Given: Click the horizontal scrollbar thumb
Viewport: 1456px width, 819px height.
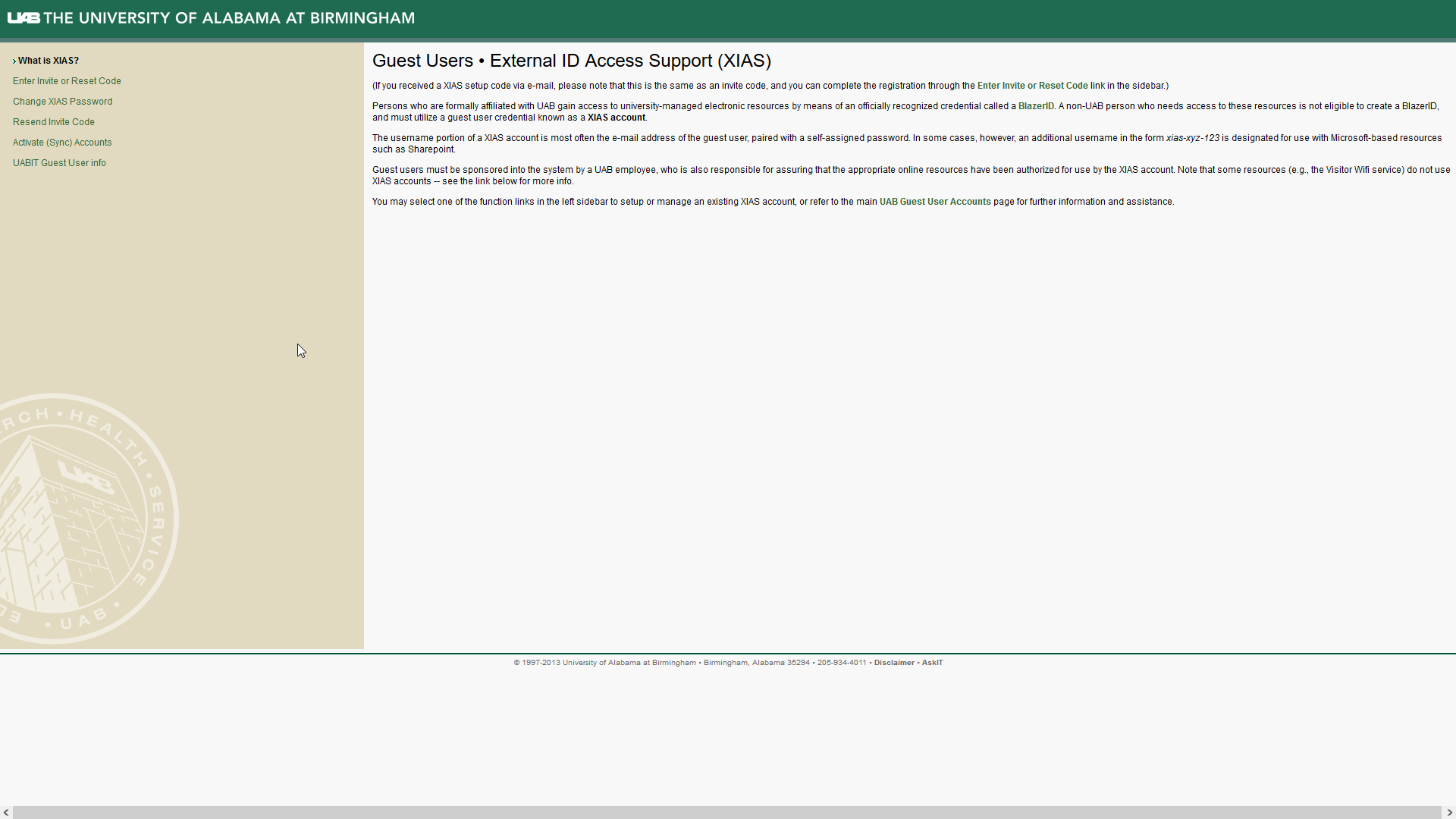Looking at the screenshot, I should (x=726, y=812).
